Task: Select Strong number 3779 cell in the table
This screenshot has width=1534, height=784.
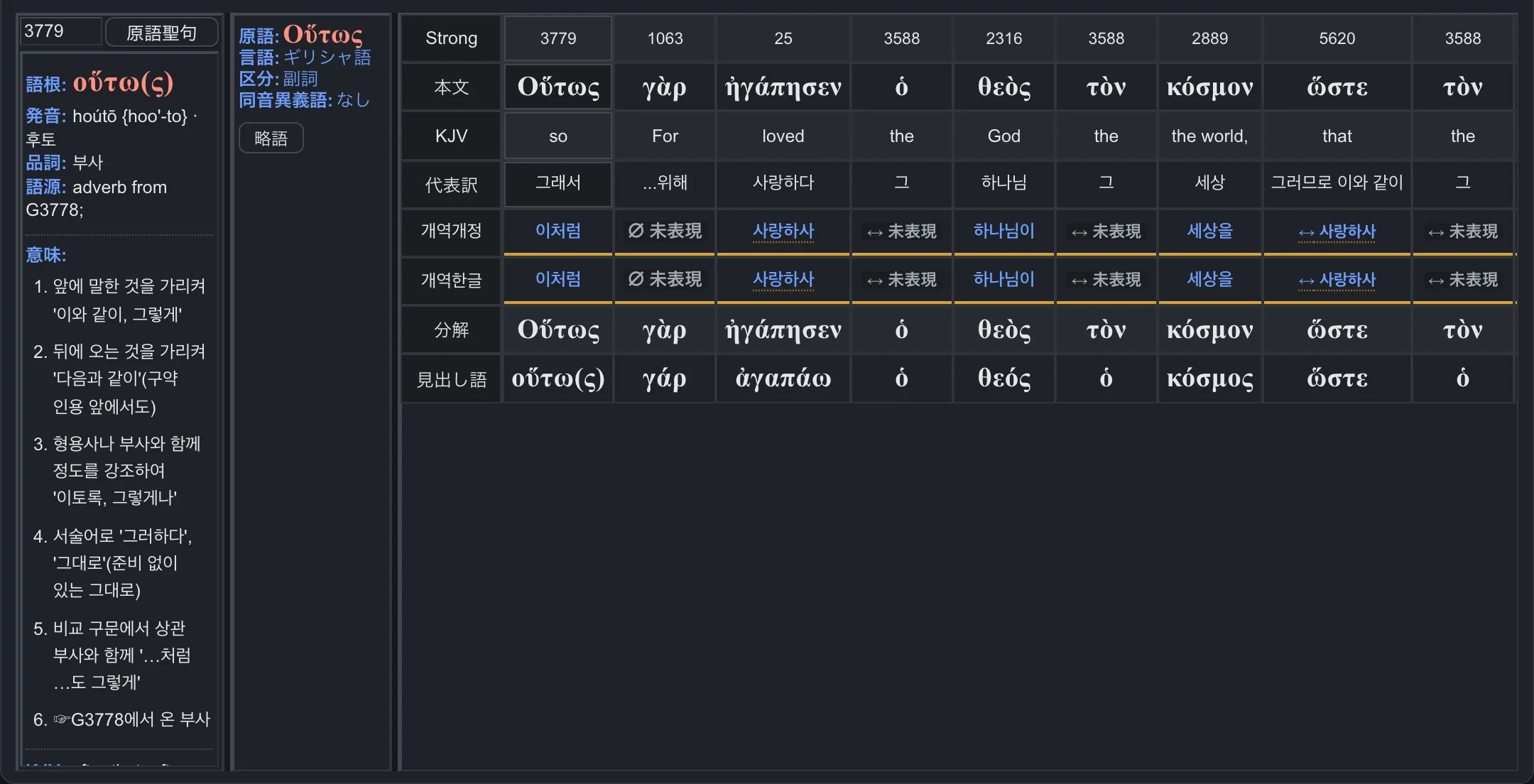Action: coord(558,38)
